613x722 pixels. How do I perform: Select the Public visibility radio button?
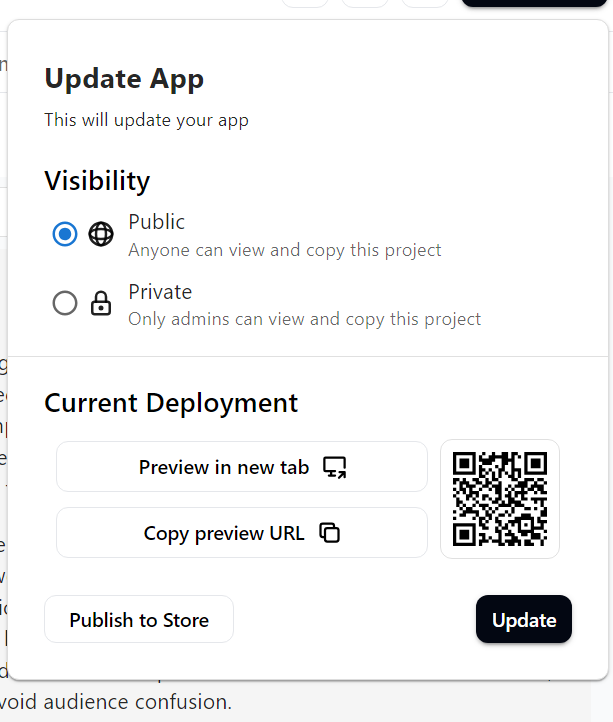pos(65,235)
